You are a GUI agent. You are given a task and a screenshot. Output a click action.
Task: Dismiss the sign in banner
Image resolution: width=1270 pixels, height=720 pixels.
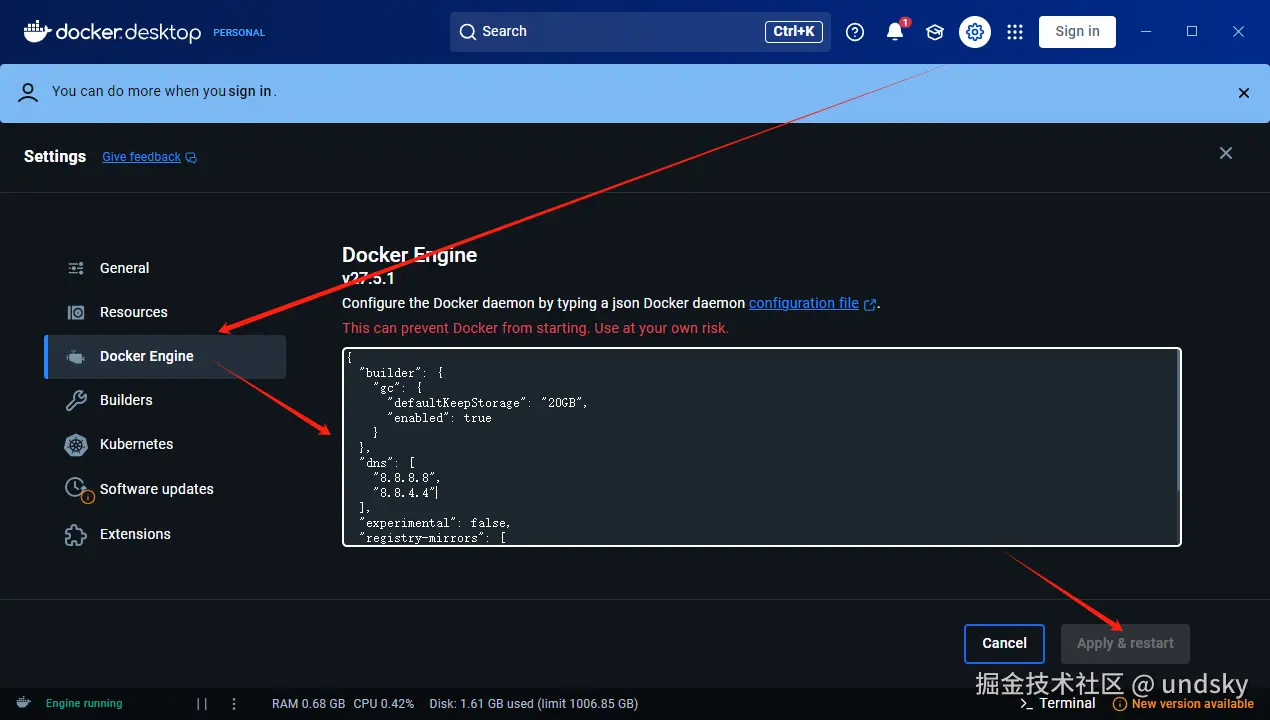click(1244, 93)
